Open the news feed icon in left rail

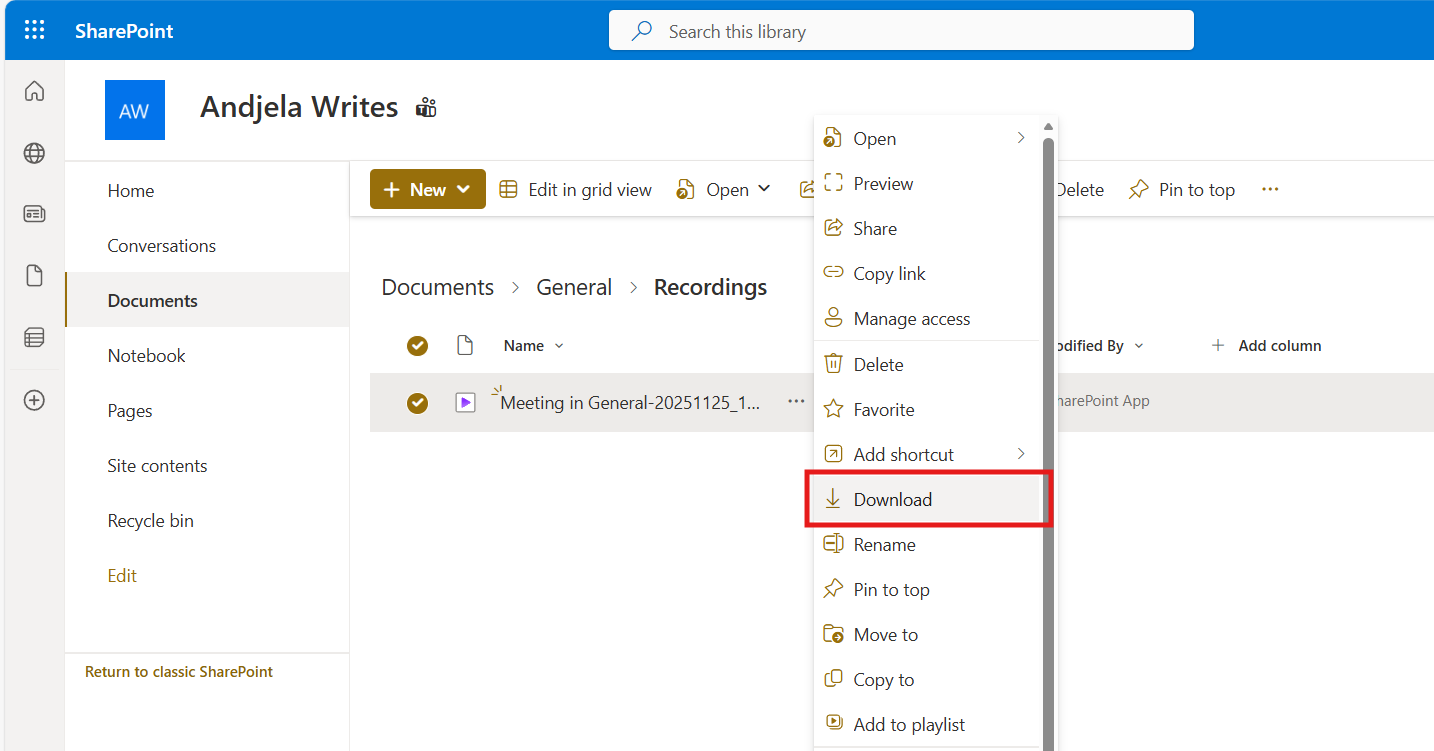[x=34, y=214]
